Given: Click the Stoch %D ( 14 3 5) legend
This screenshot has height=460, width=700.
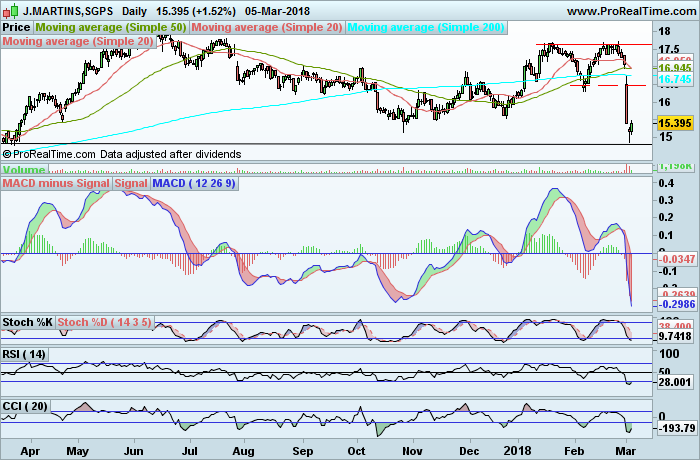Looking at the screenshot, I should click(x=104, y=322).
